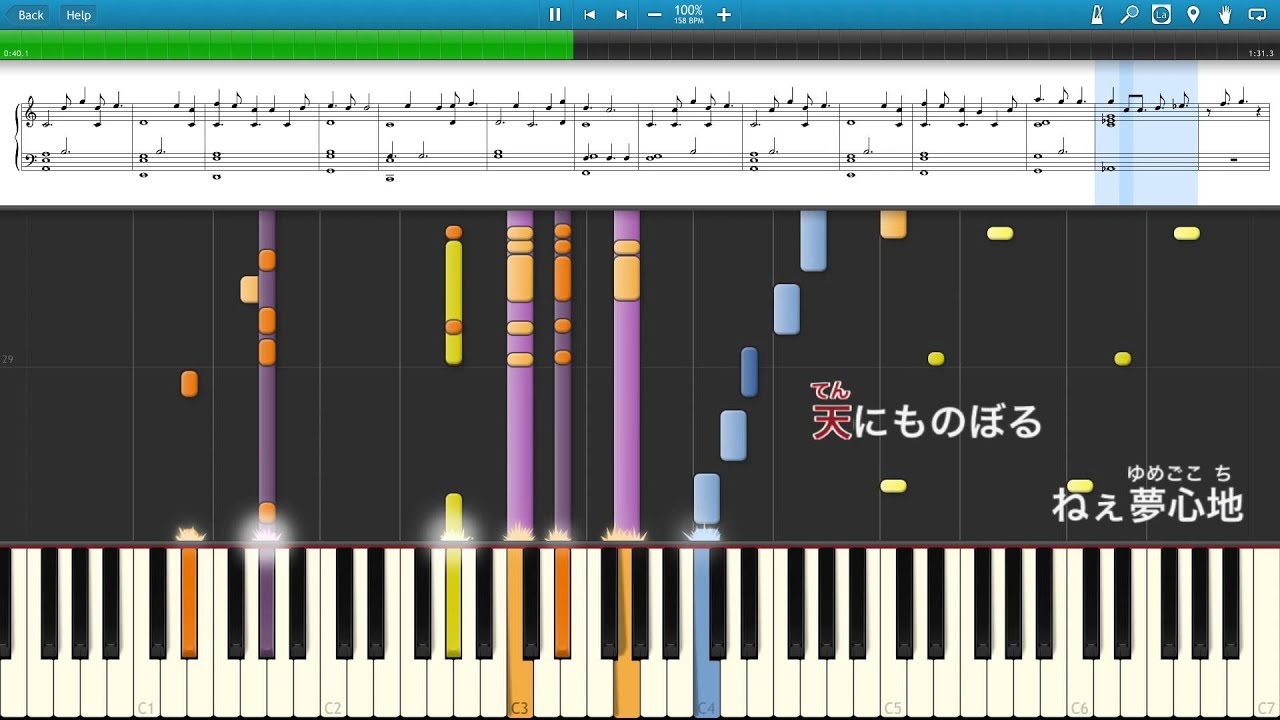
Task: Open the hands selection icon
Action: [x=1225, y=14]
